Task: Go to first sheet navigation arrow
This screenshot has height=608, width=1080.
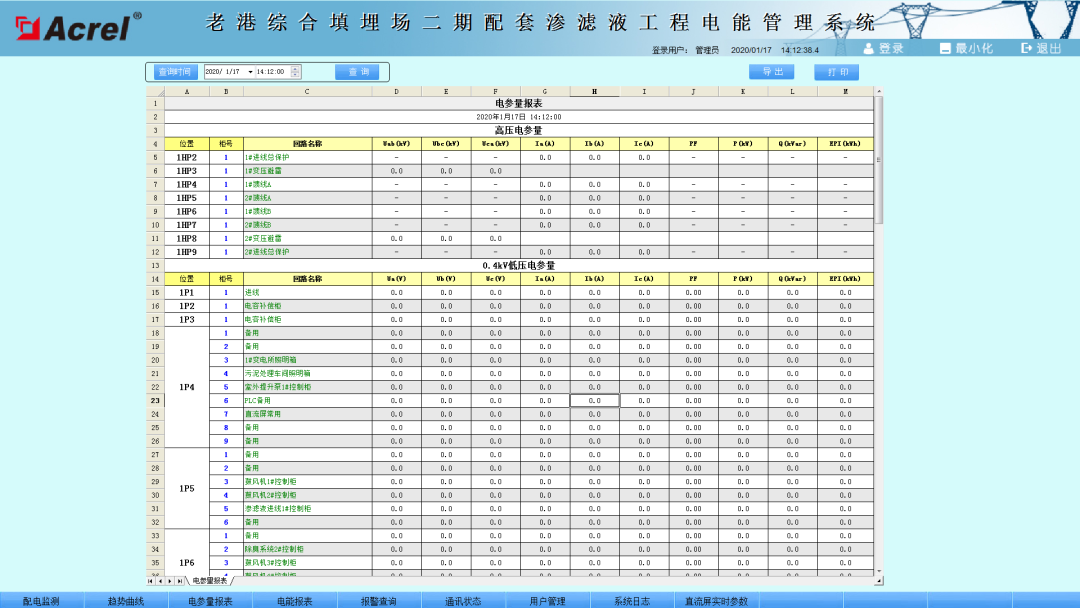Action: [151, 581]
